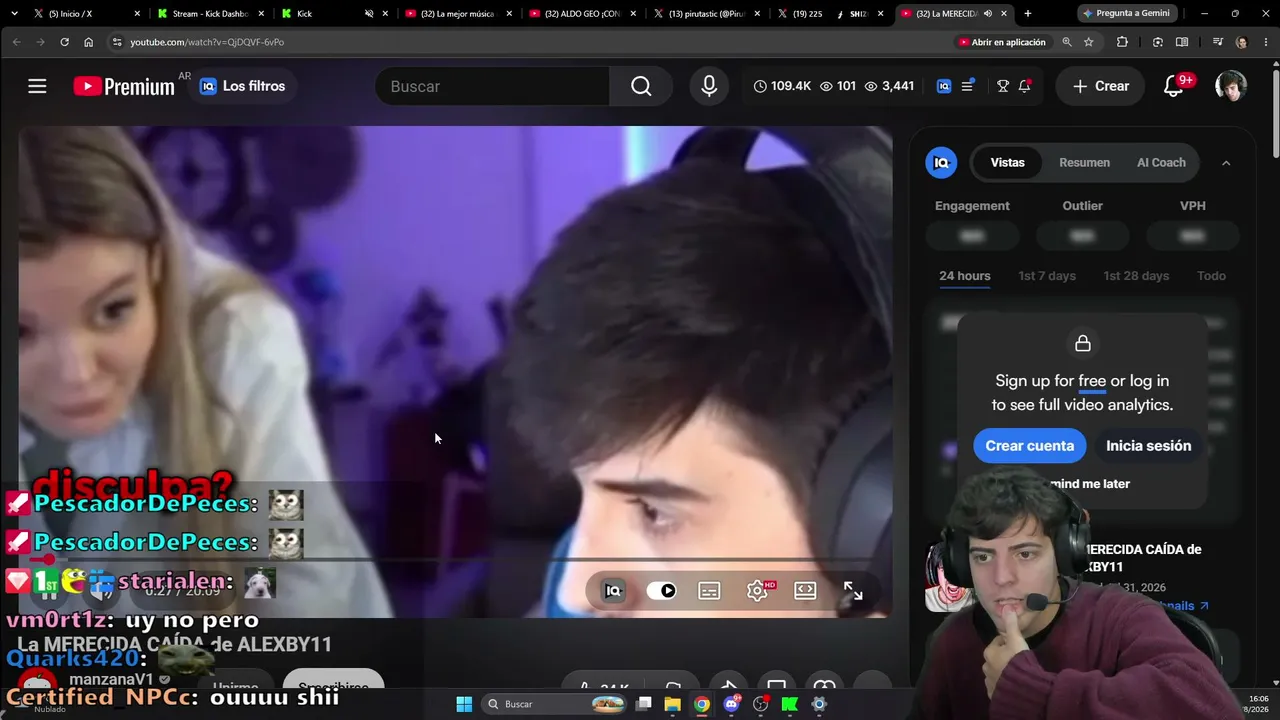1280x720 pixels.
Task: Click the vidIQ panel round logo
Action: click(941, 162)
